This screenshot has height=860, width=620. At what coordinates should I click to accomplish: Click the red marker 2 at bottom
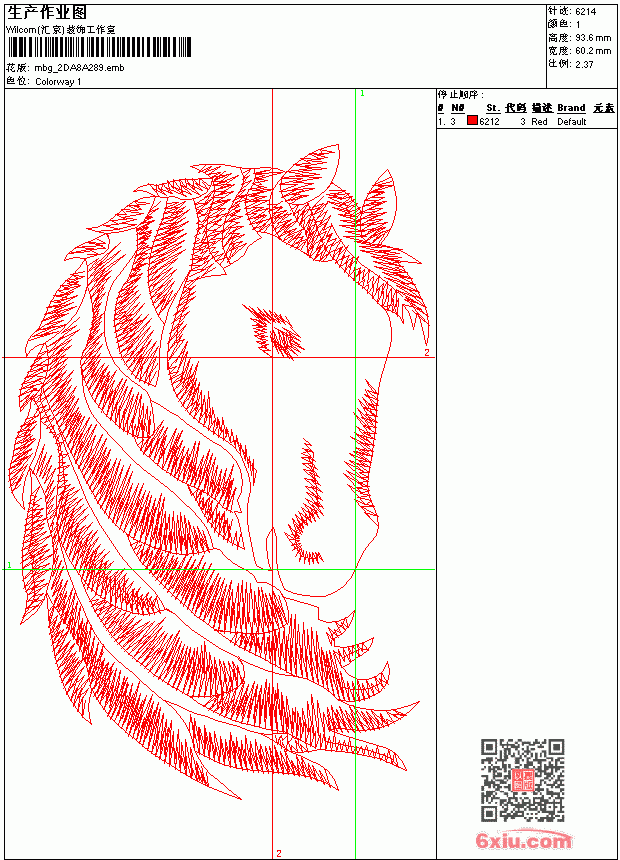(x=279, y=853)
